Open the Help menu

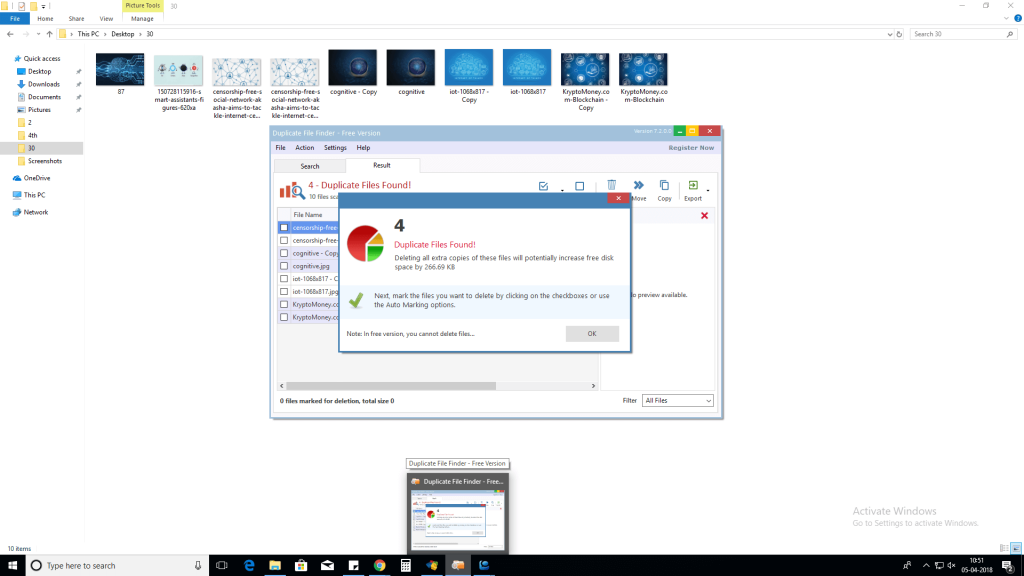363,148
